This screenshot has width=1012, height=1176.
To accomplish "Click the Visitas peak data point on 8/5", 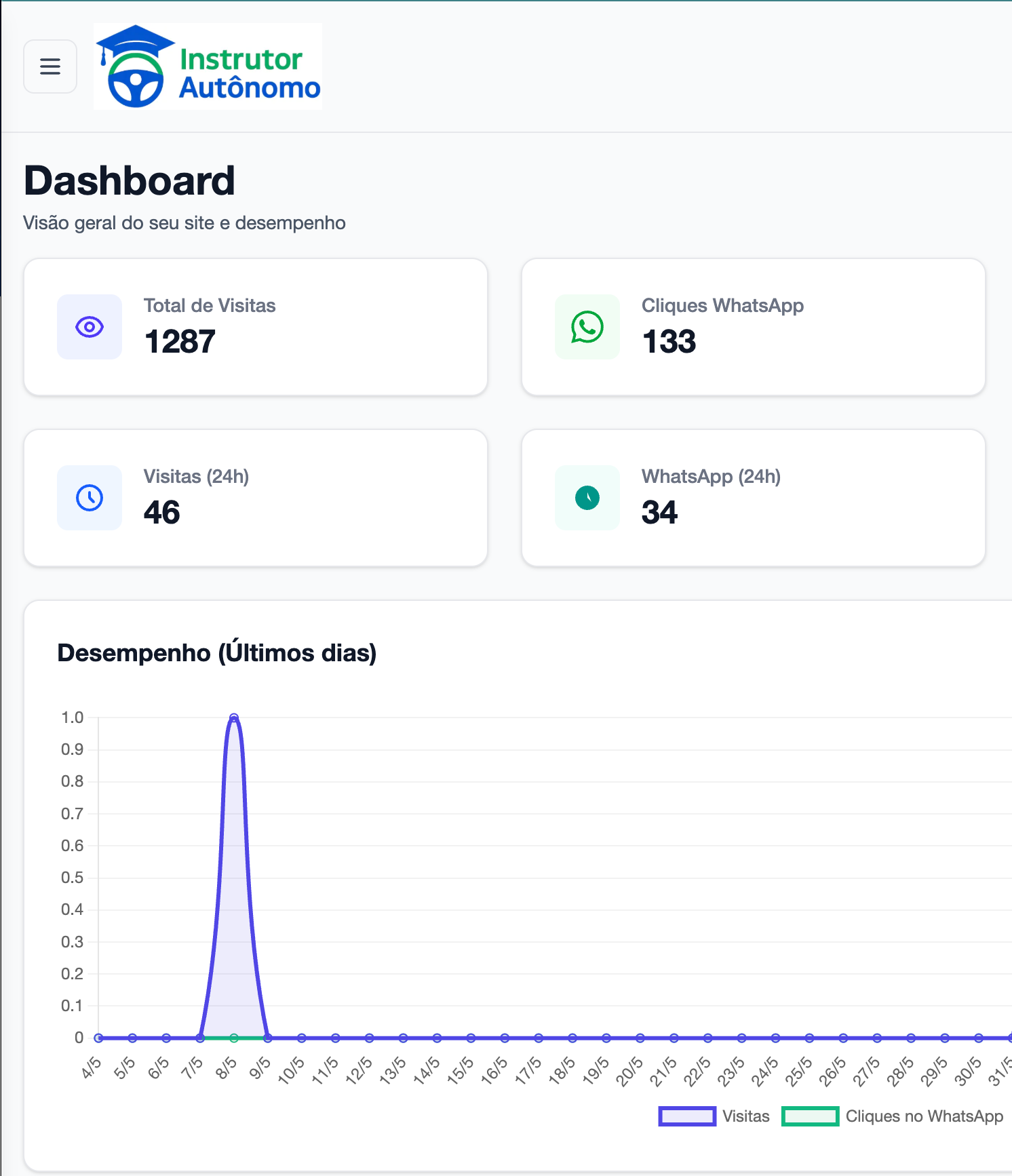I will (x=234, y=718).
